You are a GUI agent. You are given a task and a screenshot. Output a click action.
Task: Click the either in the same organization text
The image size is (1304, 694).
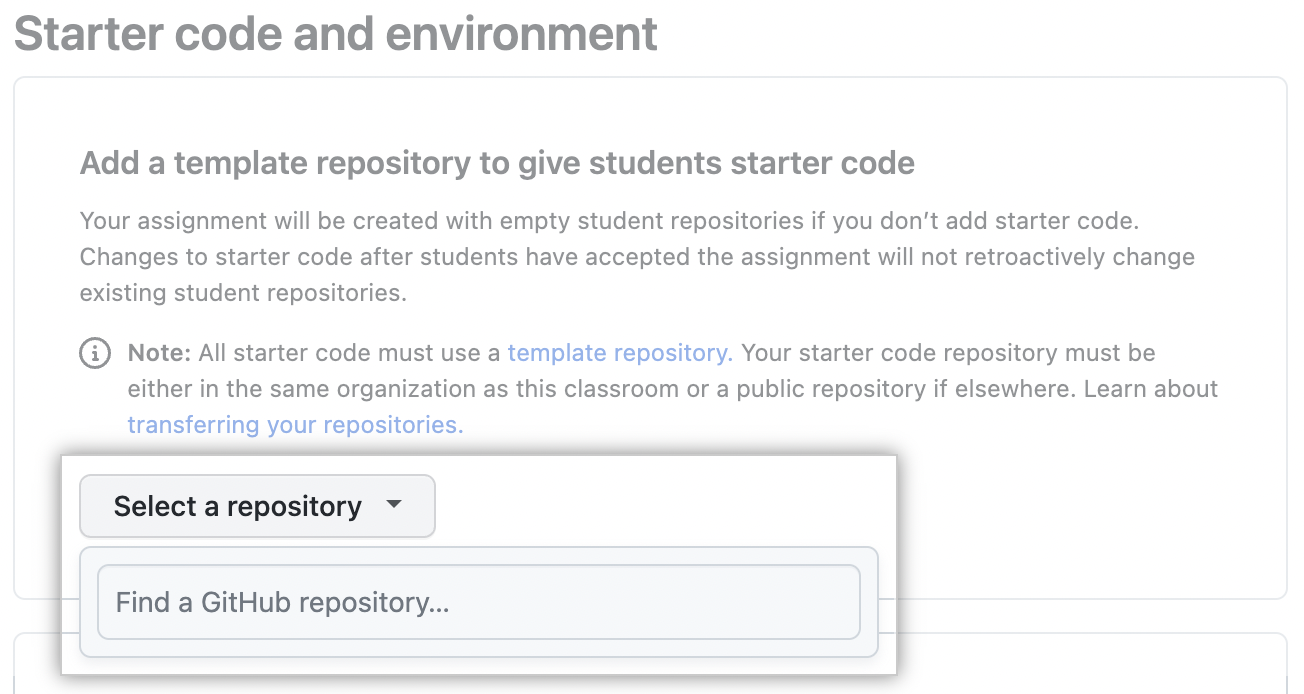pos(602,389)
